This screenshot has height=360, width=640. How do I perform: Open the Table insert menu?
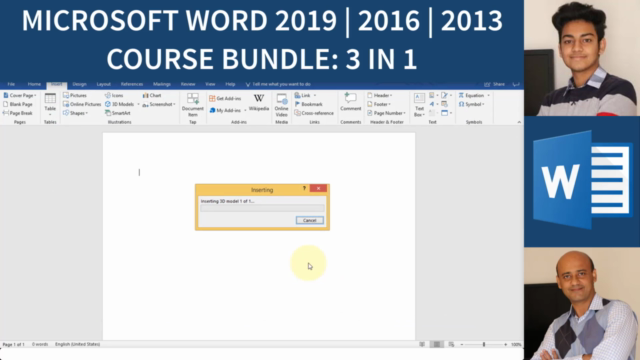click(50, 104)
